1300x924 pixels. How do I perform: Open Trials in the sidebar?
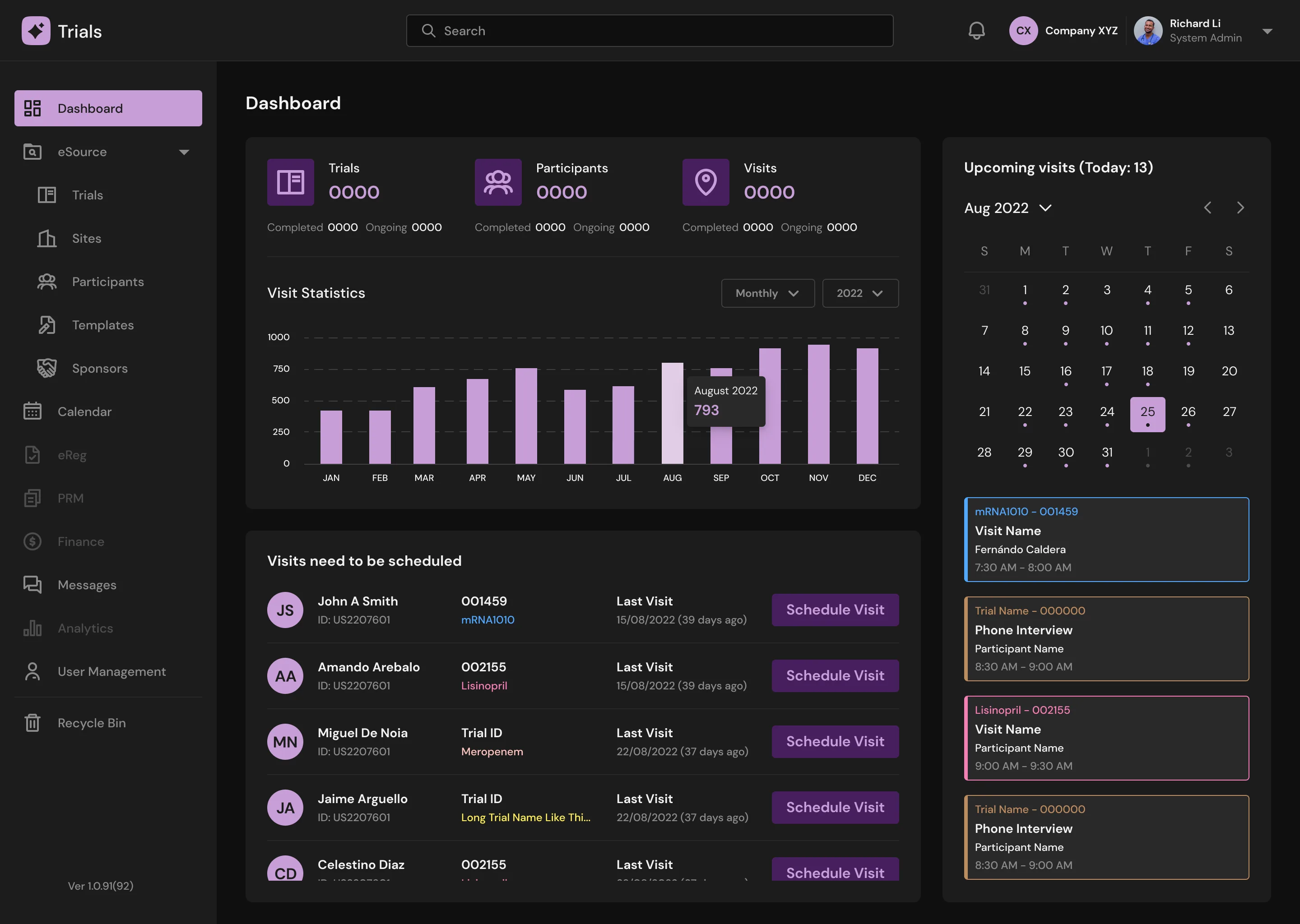point(87,195)
